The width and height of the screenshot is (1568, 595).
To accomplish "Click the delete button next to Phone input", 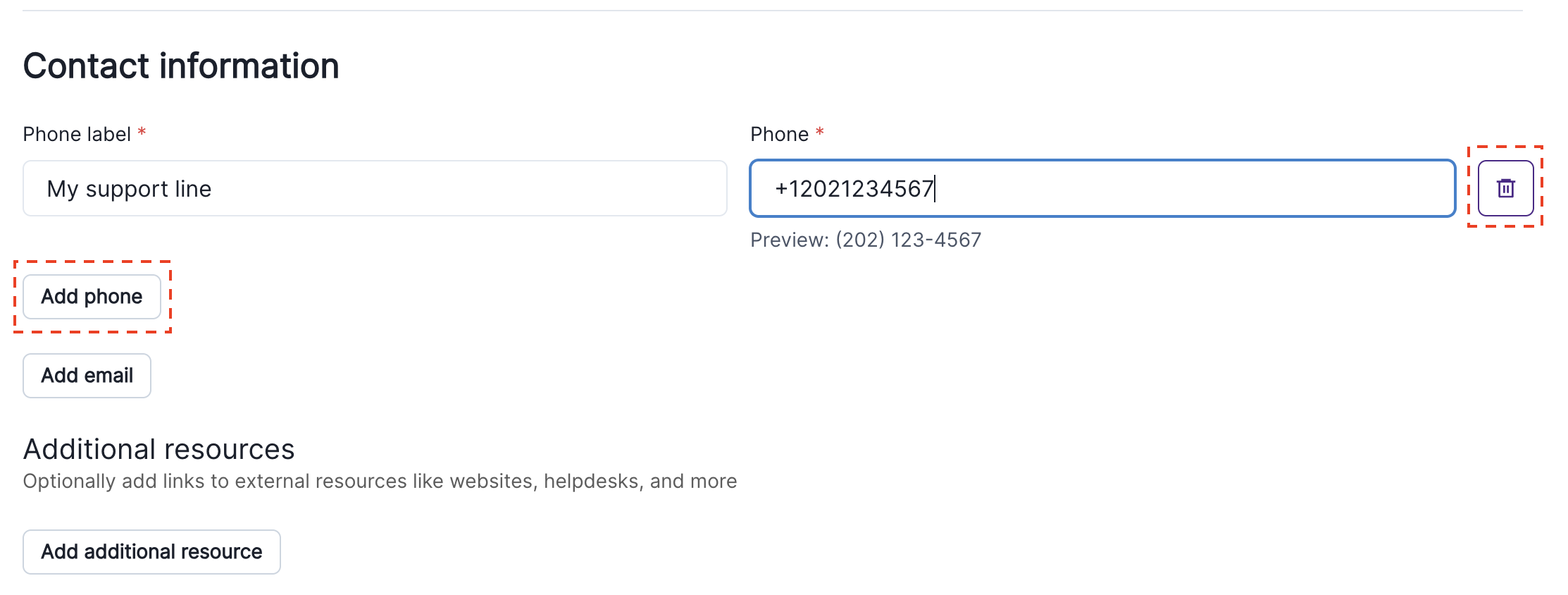I will tap(1505, 188).
